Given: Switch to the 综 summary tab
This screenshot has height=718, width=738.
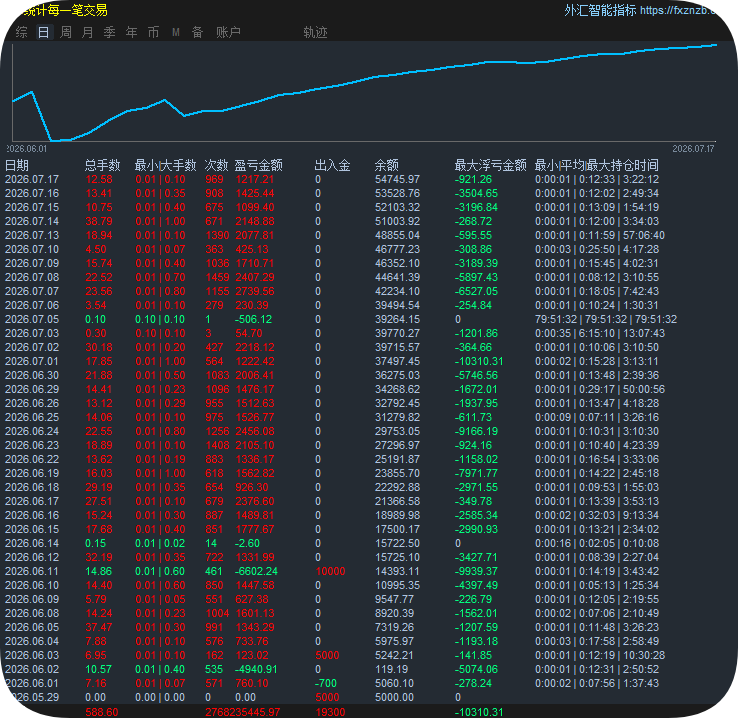Looking at the screenshot, I should point(22,32).
